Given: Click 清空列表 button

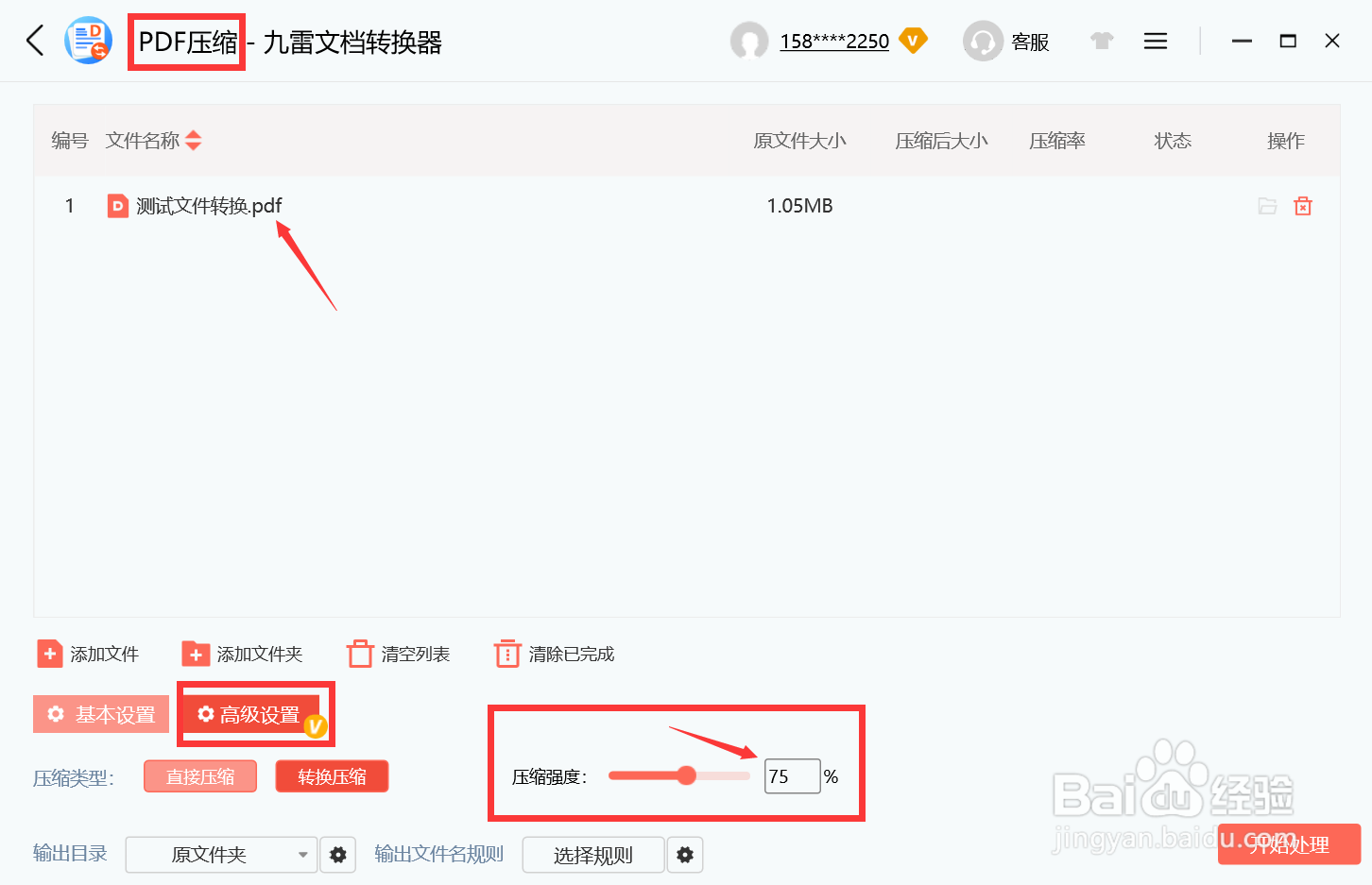Looking at the screenshot, I should [x=399, y=654].
